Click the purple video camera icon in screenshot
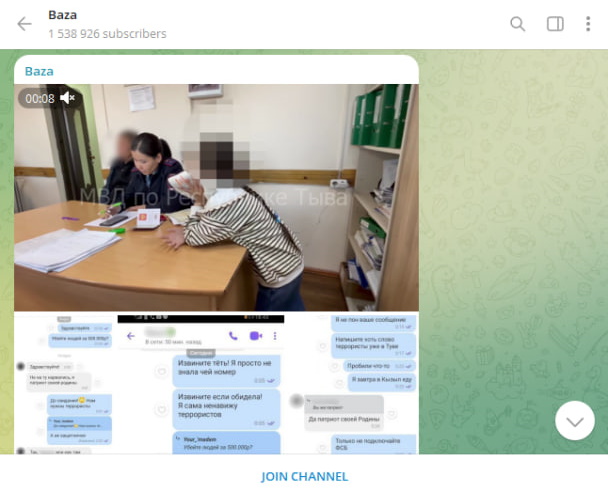The width and height of the screenshot is (608, 495). [255, 337]
